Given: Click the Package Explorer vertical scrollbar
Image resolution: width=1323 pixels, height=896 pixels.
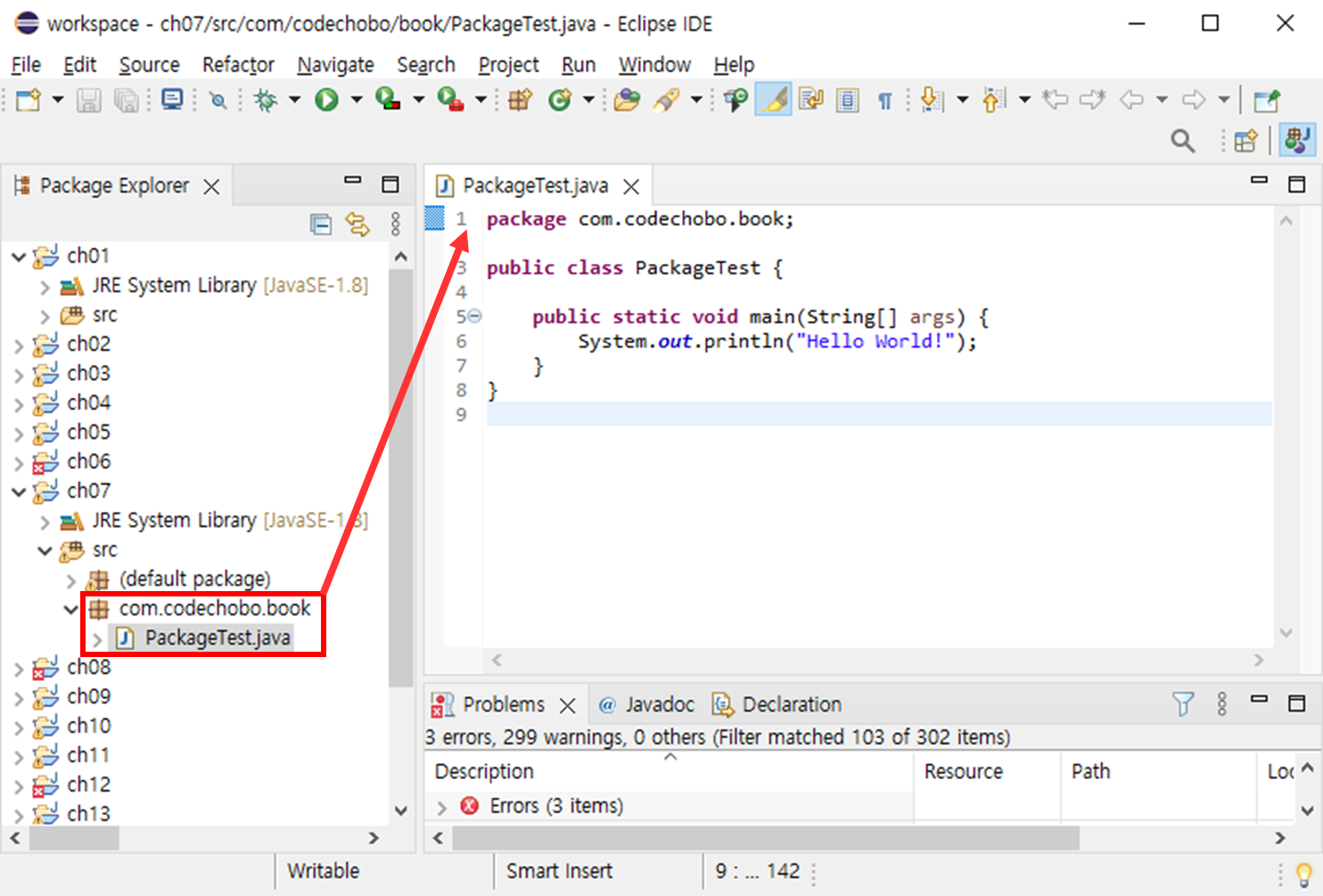Looking at the screenshot, I should click(400, 477).
